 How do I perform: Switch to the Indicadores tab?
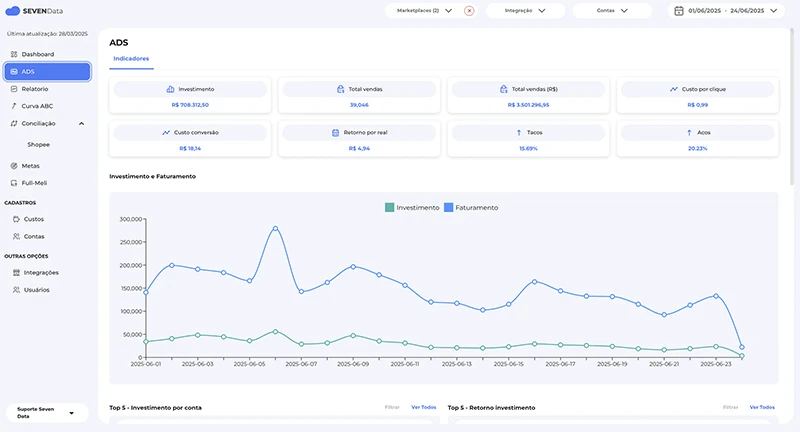(x=131, y=59)
